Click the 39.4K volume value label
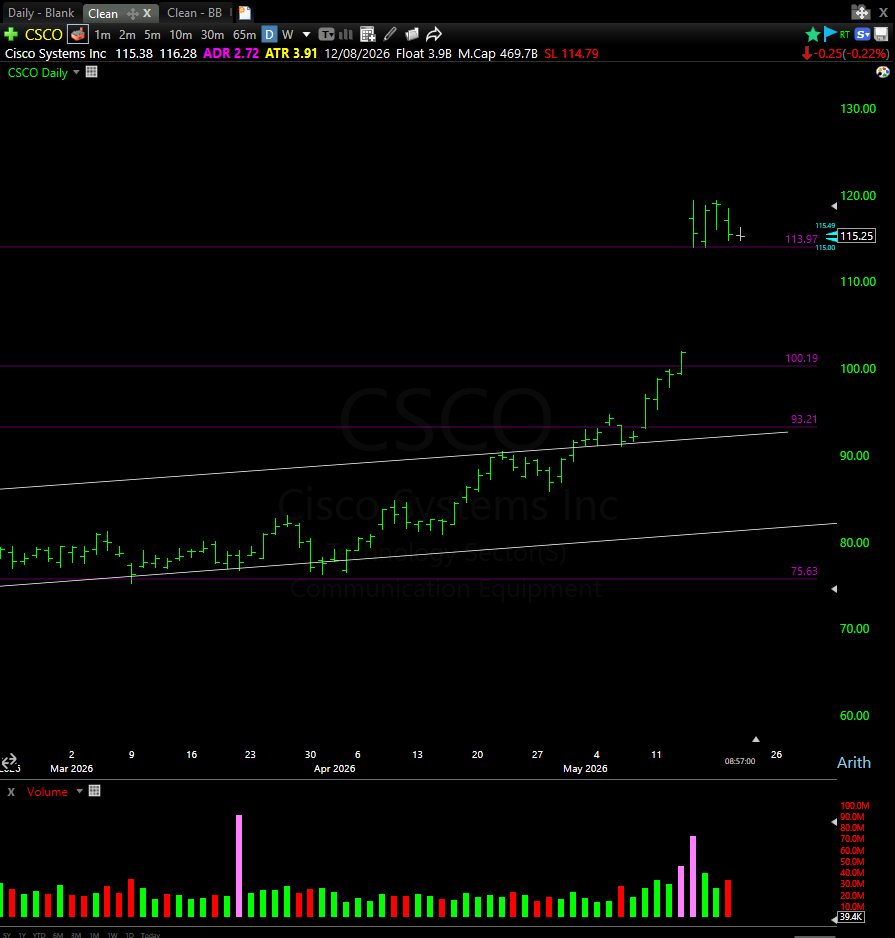The height and width of the screenshot is (938, 895). [851, 916]
